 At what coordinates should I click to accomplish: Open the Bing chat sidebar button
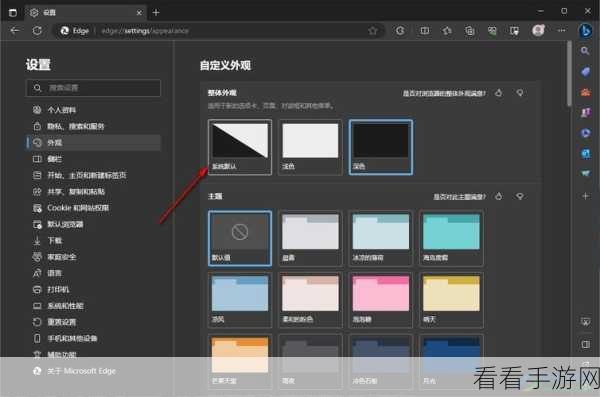(x=585, y=31)
